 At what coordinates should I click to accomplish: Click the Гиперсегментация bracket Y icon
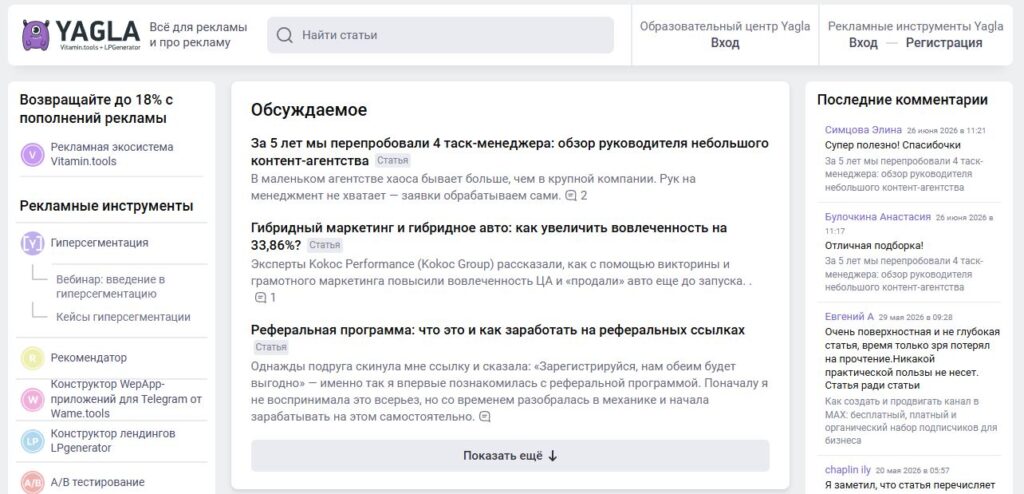[32, 243]
